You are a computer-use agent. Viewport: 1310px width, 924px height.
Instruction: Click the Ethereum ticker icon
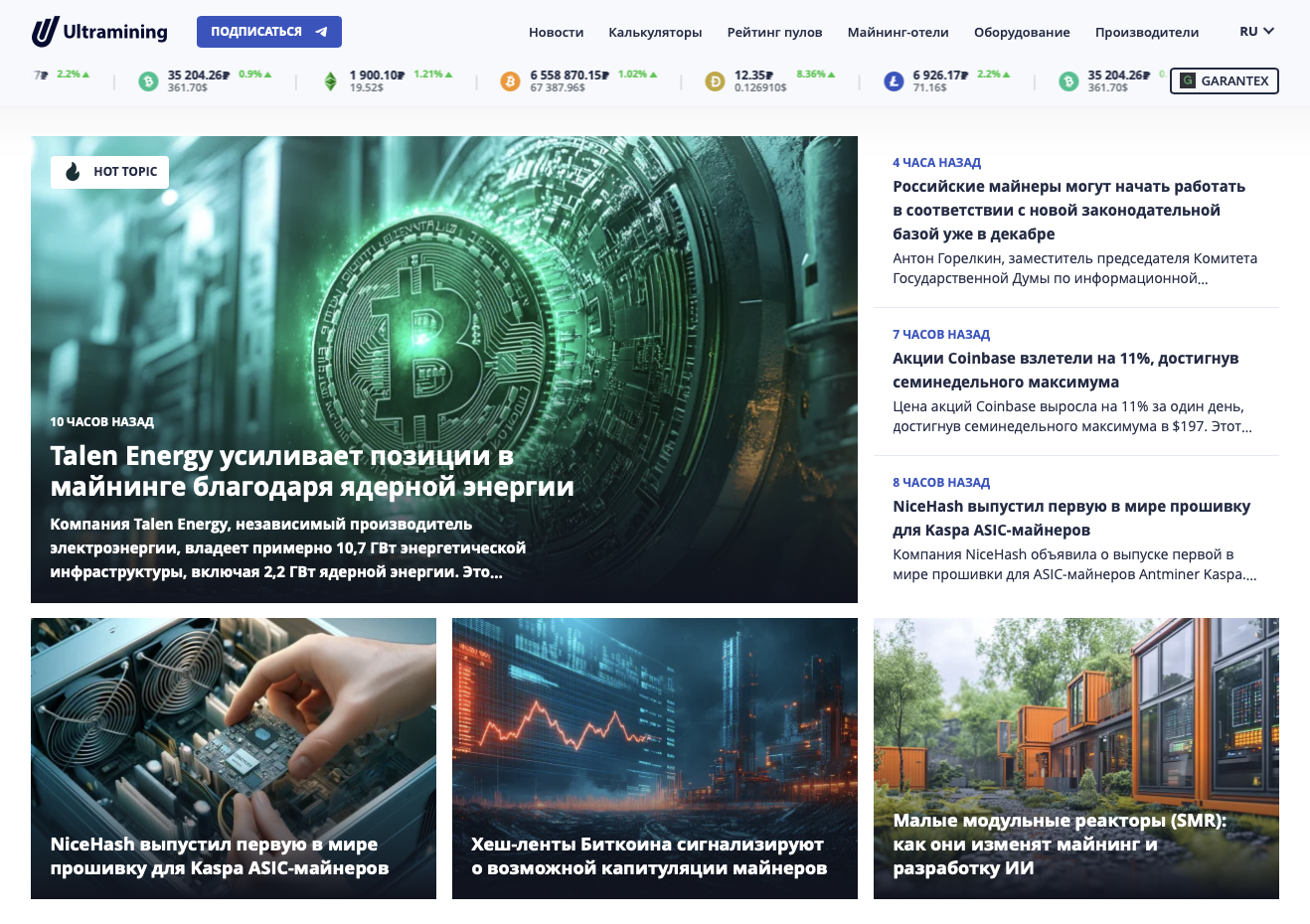pyautogui.click(x=331, y=81)
